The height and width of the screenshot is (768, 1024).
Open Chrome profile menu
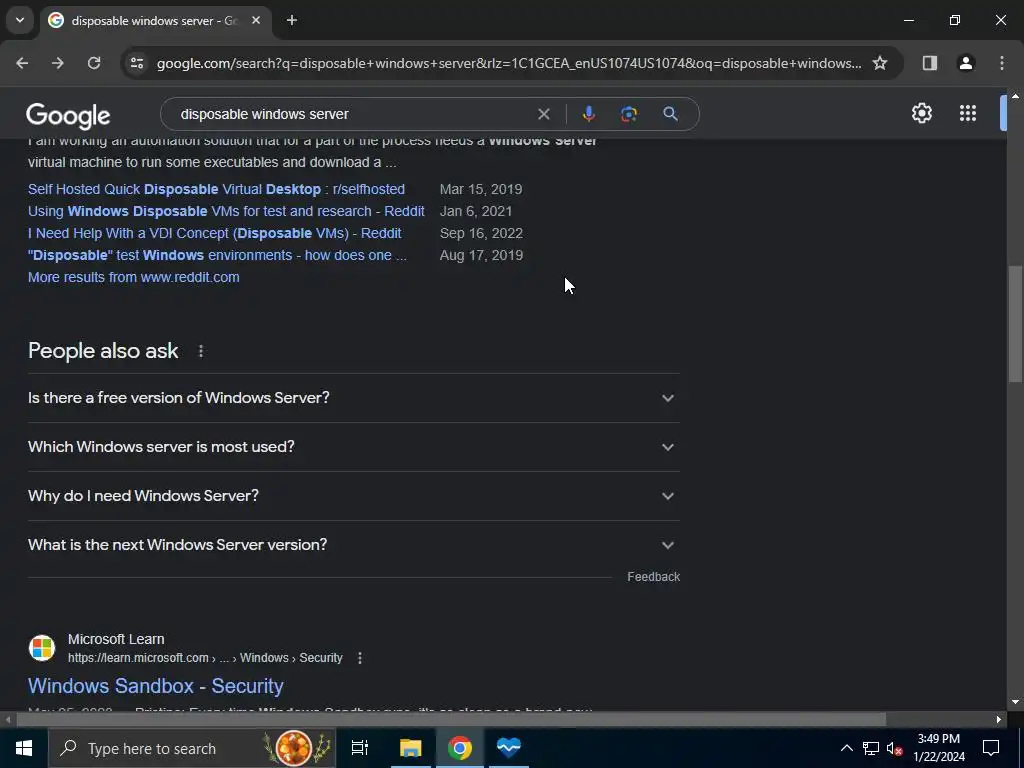pos(965,63)
